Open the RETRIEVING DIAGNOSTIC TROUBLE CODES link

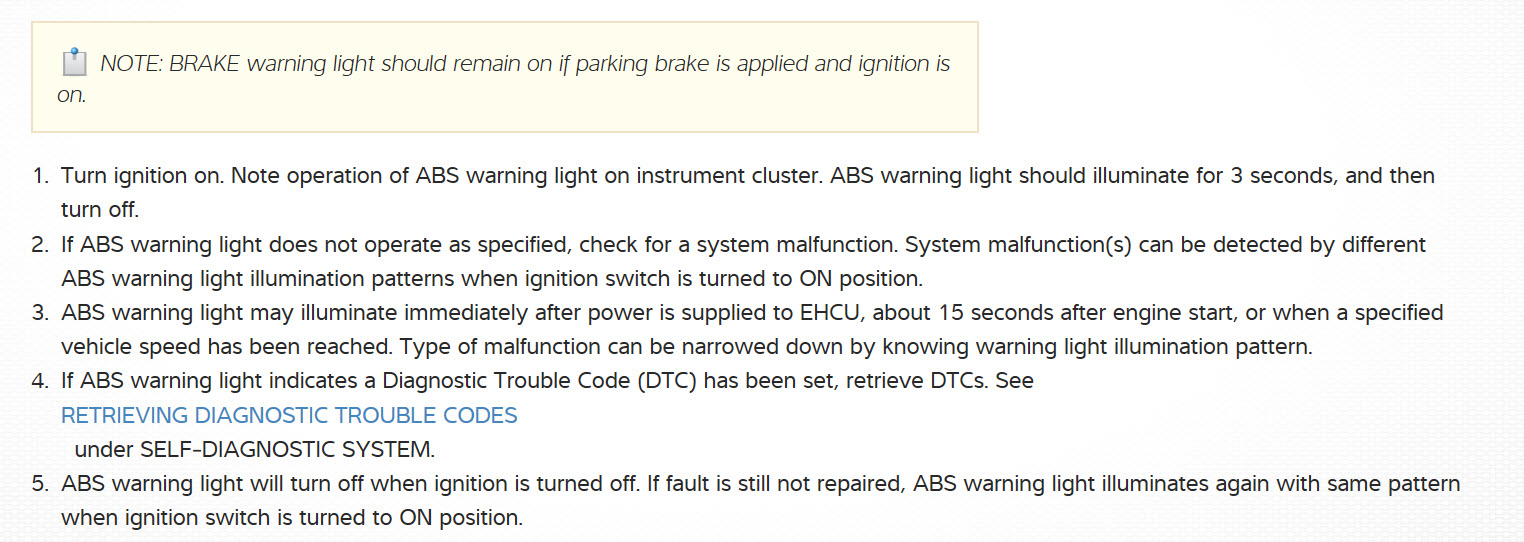[289, 415]
